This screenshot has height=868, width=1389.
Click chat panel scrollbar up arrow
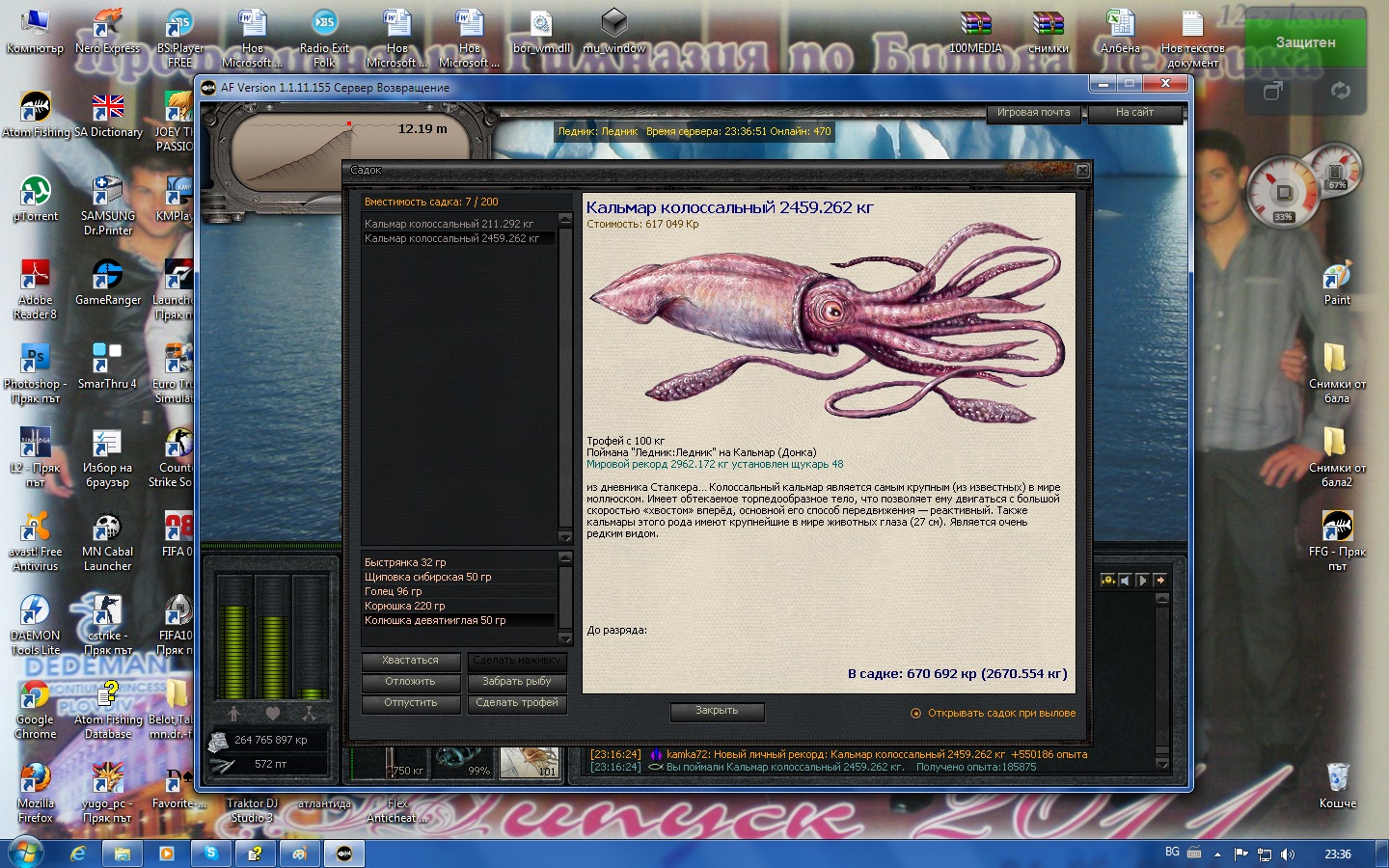1162,599
